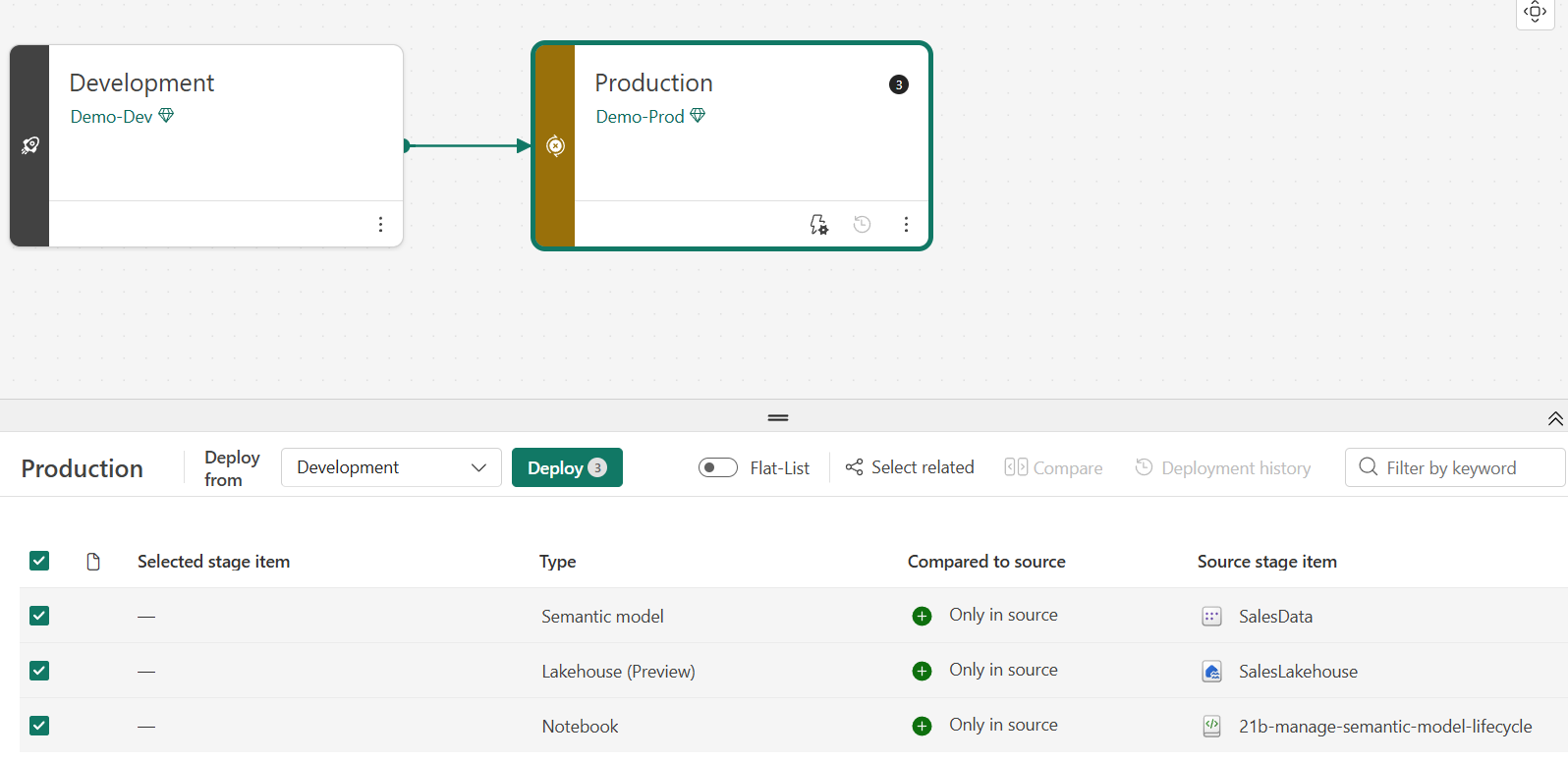Collapse the details pane with the double chevron
This screenshot has height=761, width=1568.
point(1555,418)
